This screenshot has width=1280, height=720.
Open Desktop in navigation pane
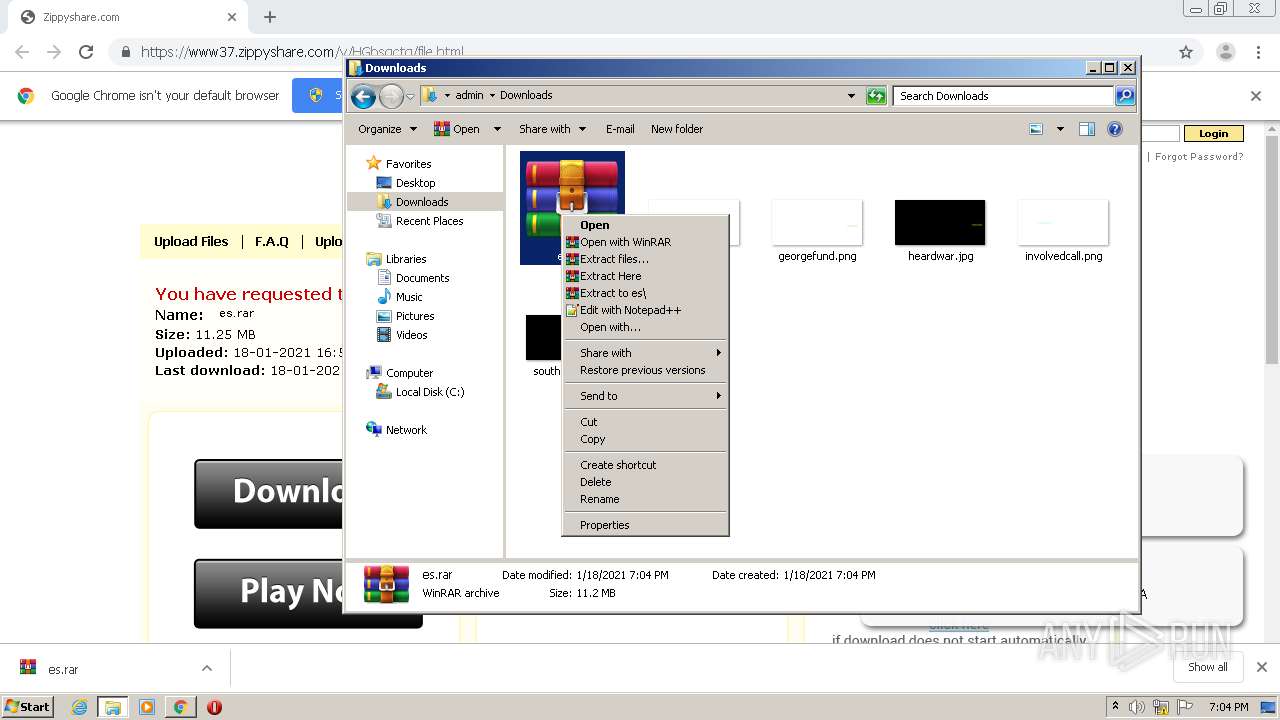415,183
